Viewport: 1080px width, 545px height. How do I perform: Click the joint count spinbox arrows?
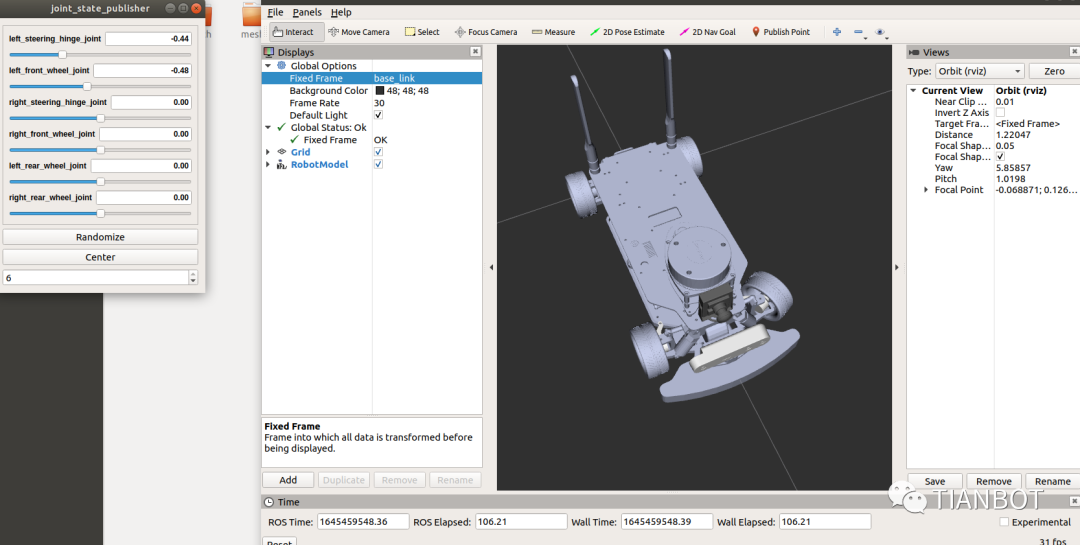click(193, 277)
